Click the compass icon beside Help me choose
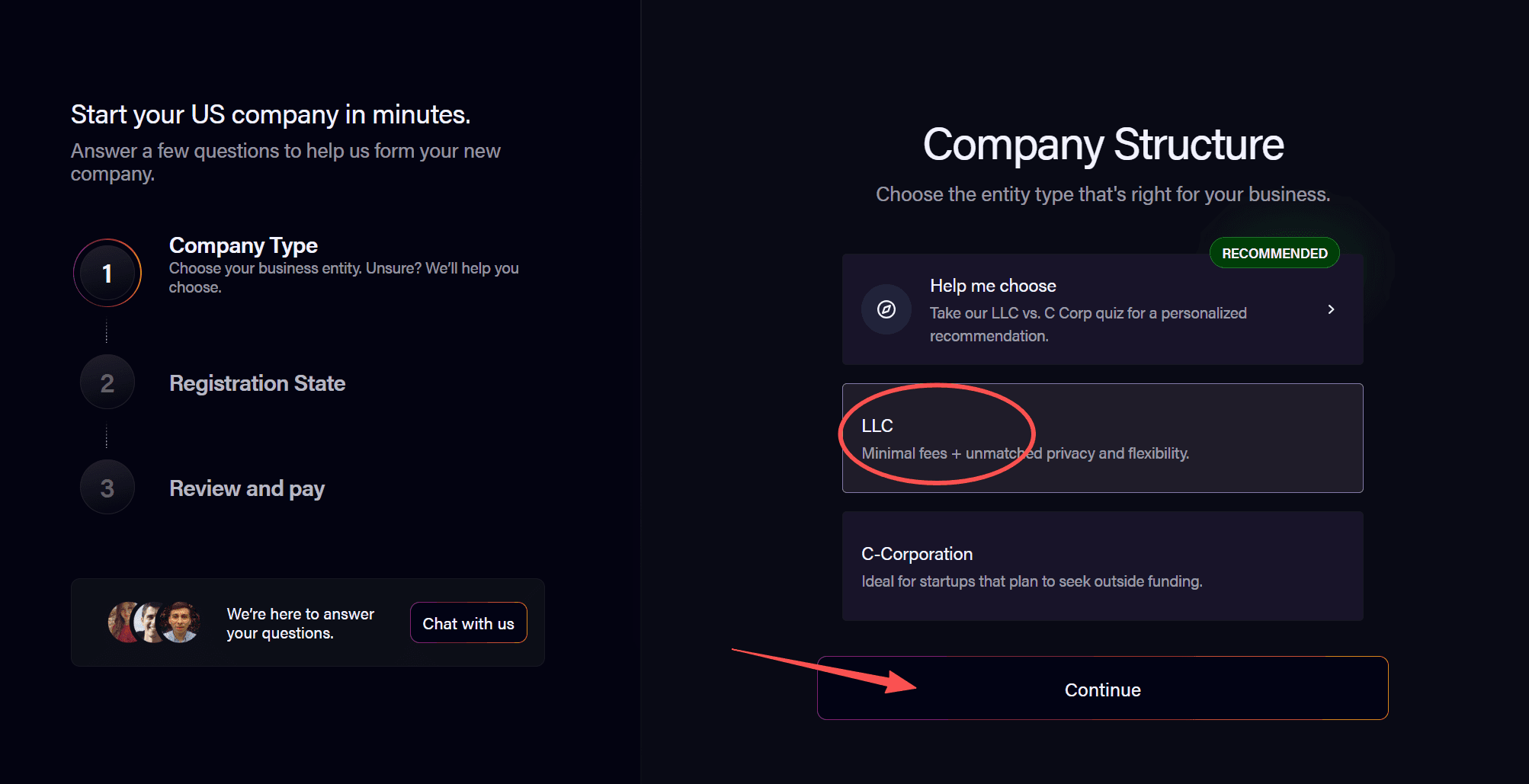Screen dimensions: 1529x784 coord(886,309)
